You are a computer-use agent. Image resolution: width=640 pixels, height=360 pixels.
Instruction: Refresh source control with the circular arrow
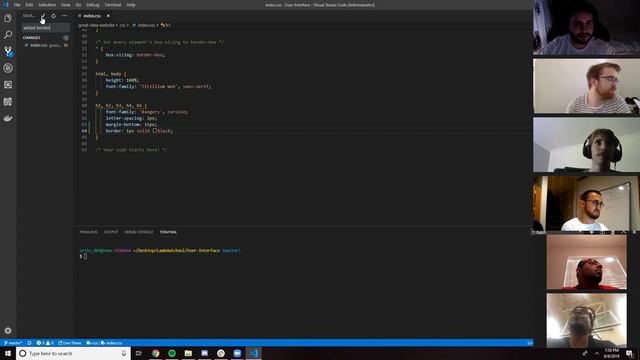point(53,16)
